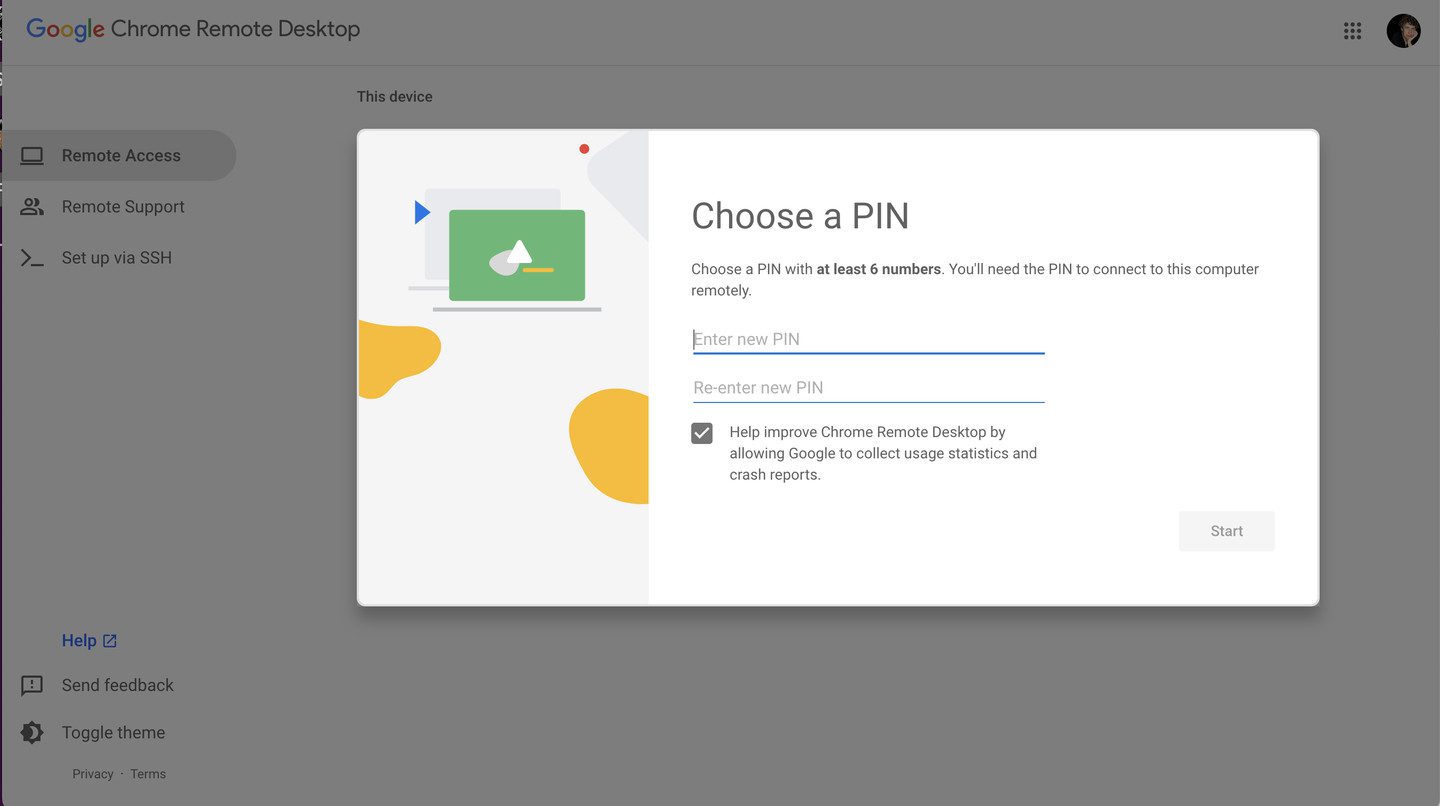Open the Google account profile avatar
The height and width of the screenshot is (806, 1440).
click(x=1403, y=31)
